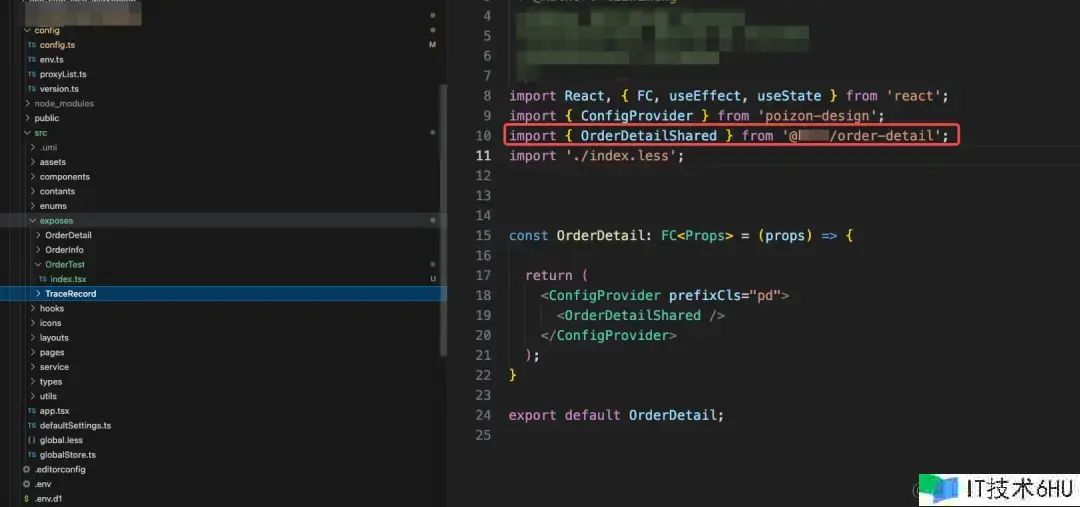Click the TS icon of globalStore.ts
Viewport: 1080px width, 507px height.
click(x=31, y=455)
